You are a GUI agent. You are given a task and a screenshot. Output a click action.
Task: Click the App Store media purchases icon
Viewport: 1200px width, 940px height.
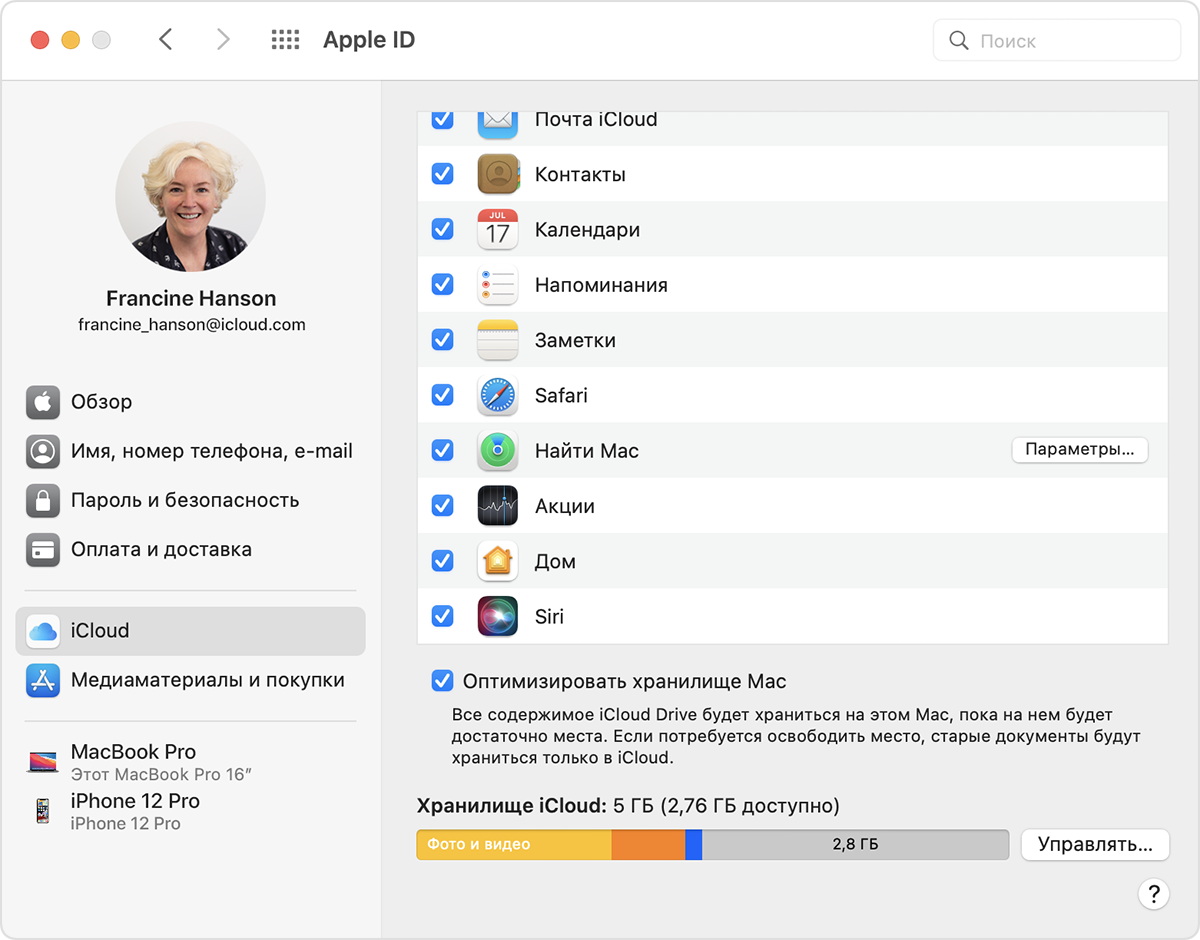[43, 680]
